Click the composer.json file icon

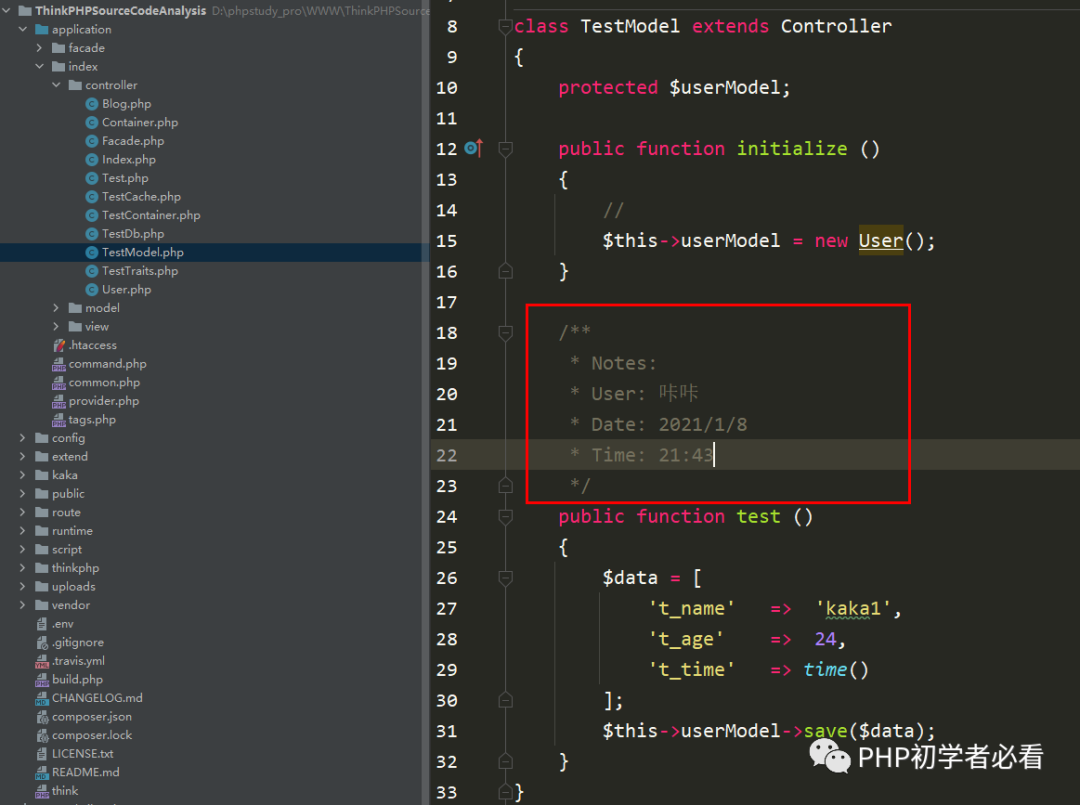pos(42,718)
